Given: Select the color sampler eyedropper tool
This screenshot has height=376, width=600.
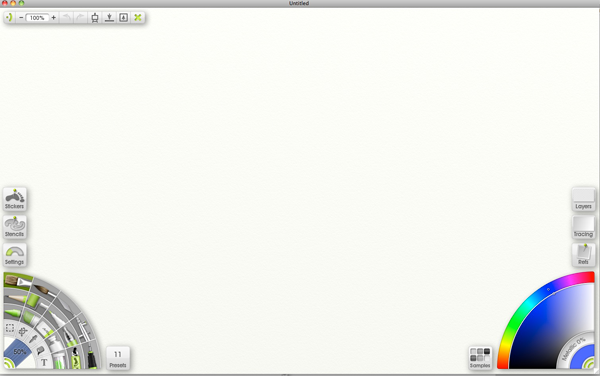Looking at the screenshot, I should (x=33, y=339).
